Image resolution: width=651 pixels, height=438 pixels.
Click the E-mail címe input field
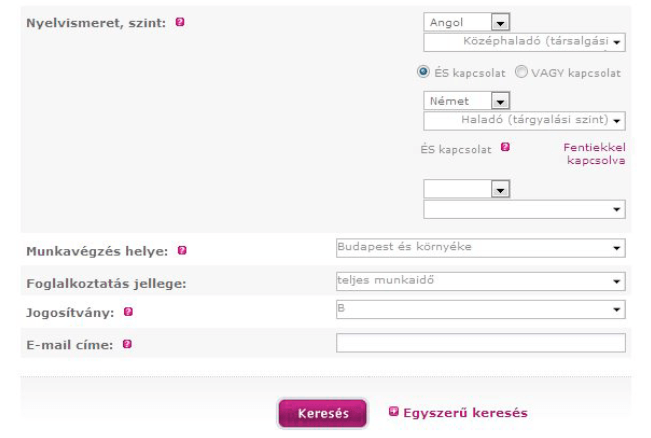480,343
